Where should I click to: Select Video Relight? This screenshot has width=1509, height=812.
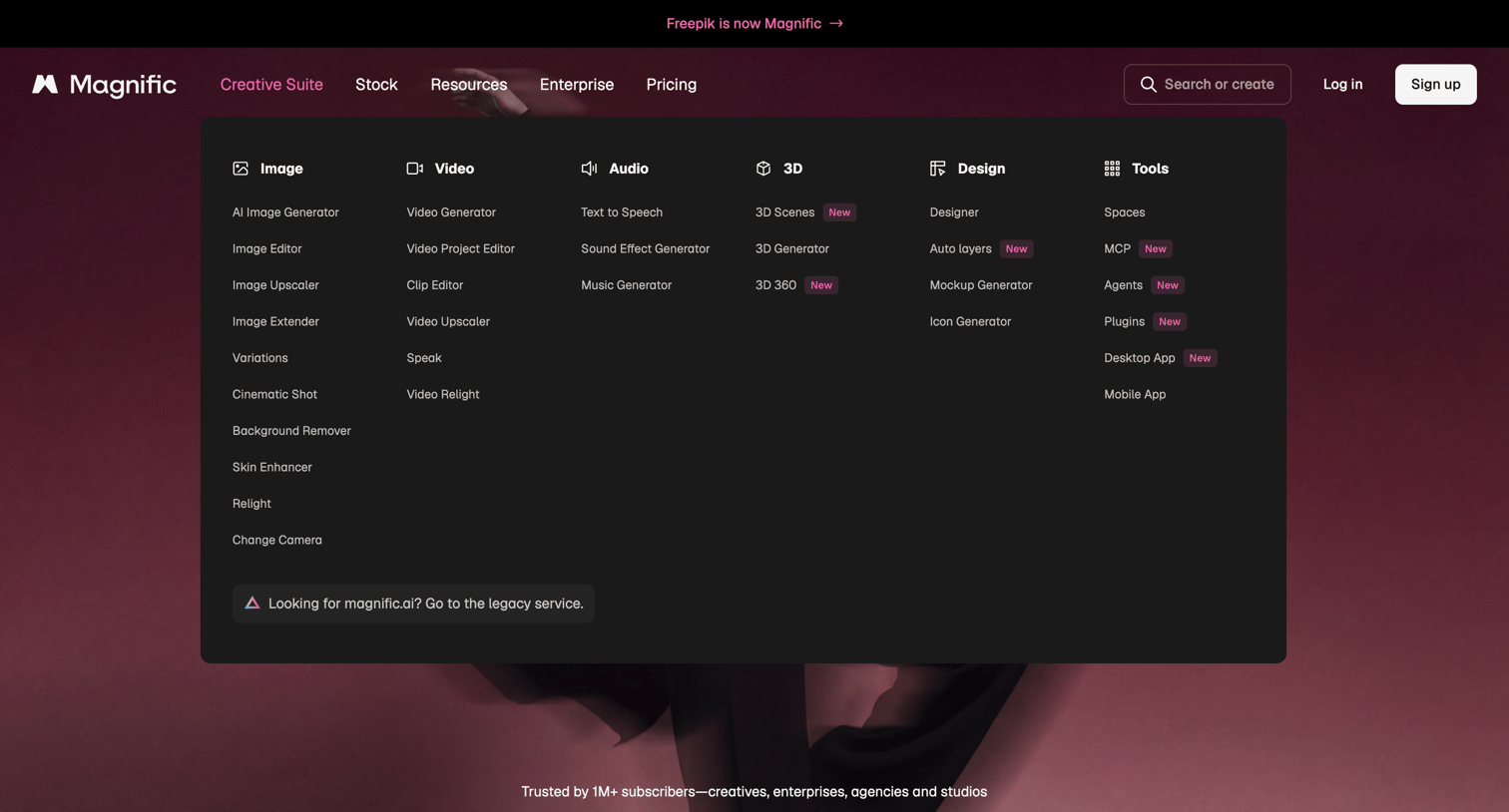[x=443, y=394]
